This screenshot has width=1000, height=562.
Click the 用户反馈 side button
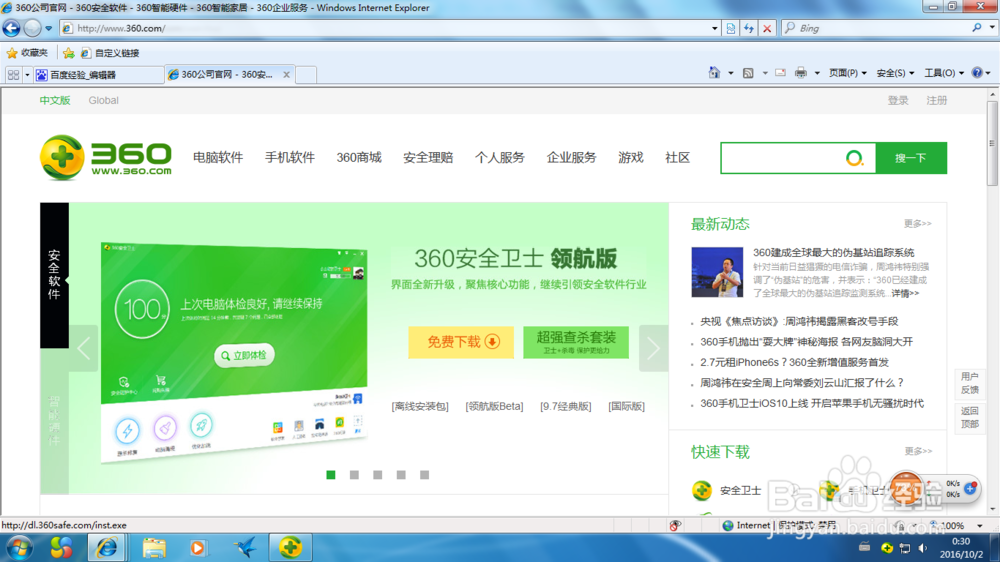[x=970, y=383]
